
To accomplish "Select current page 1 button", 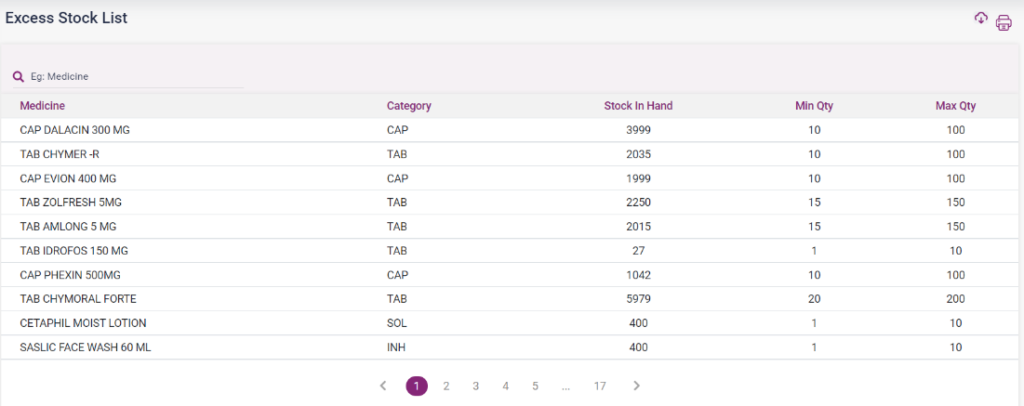I will [416, 386].
